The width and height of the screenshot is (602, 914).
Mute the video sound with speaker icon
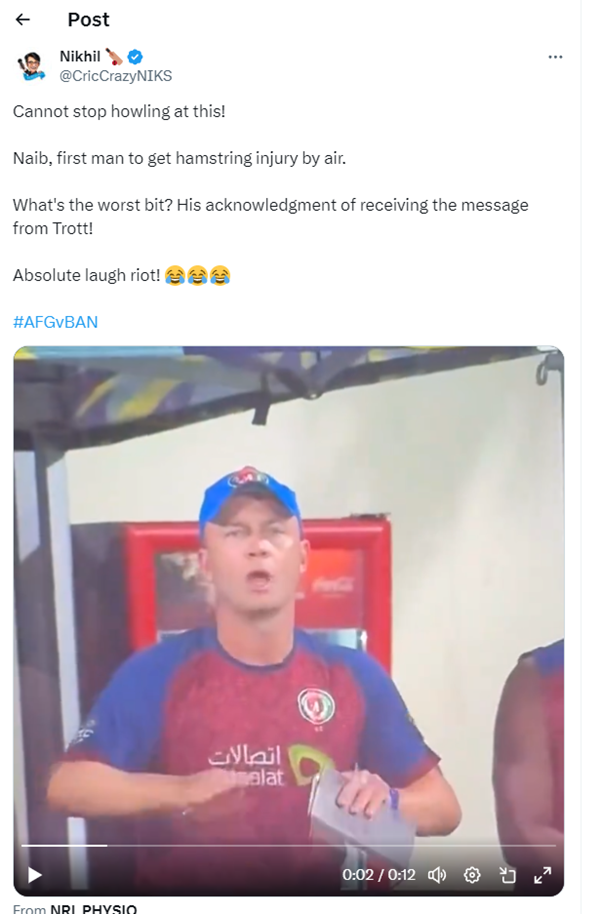coord(437,875)
